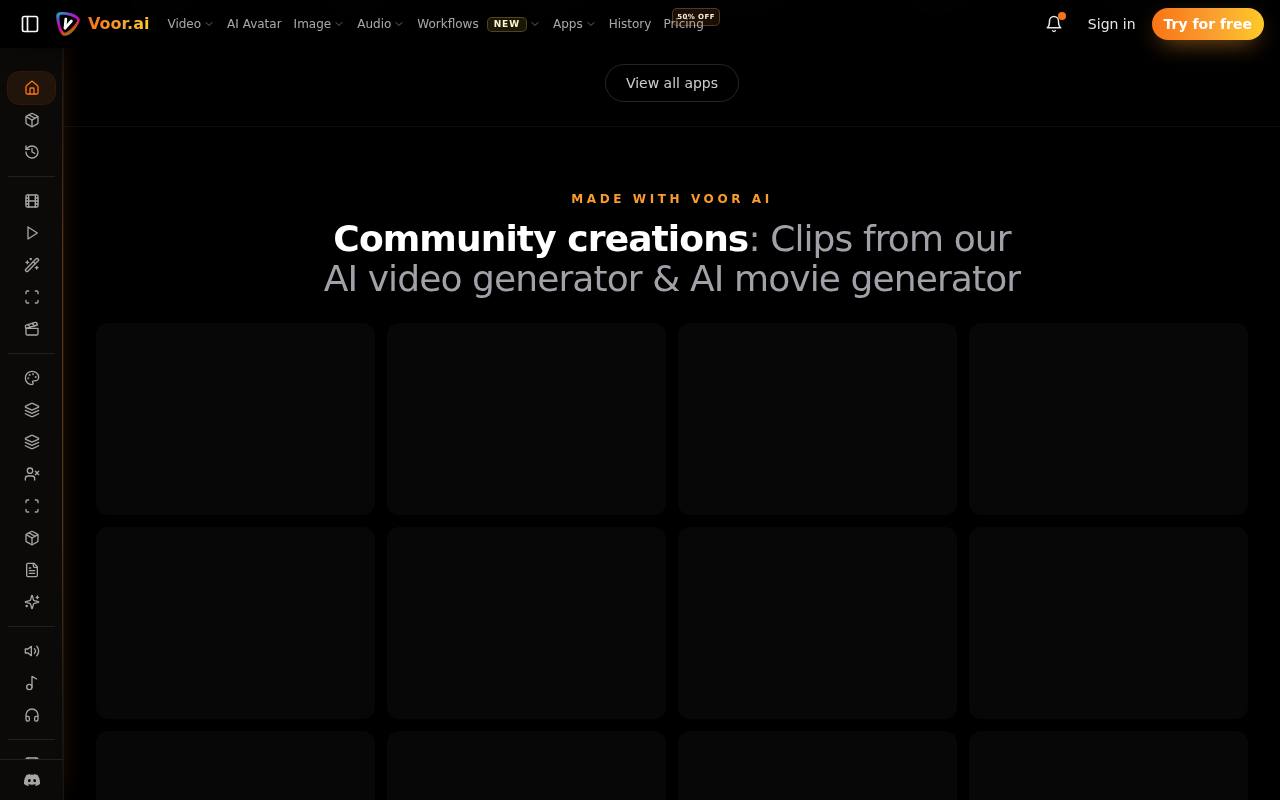Open the magic wand sidebar tool

coord(32,265)
